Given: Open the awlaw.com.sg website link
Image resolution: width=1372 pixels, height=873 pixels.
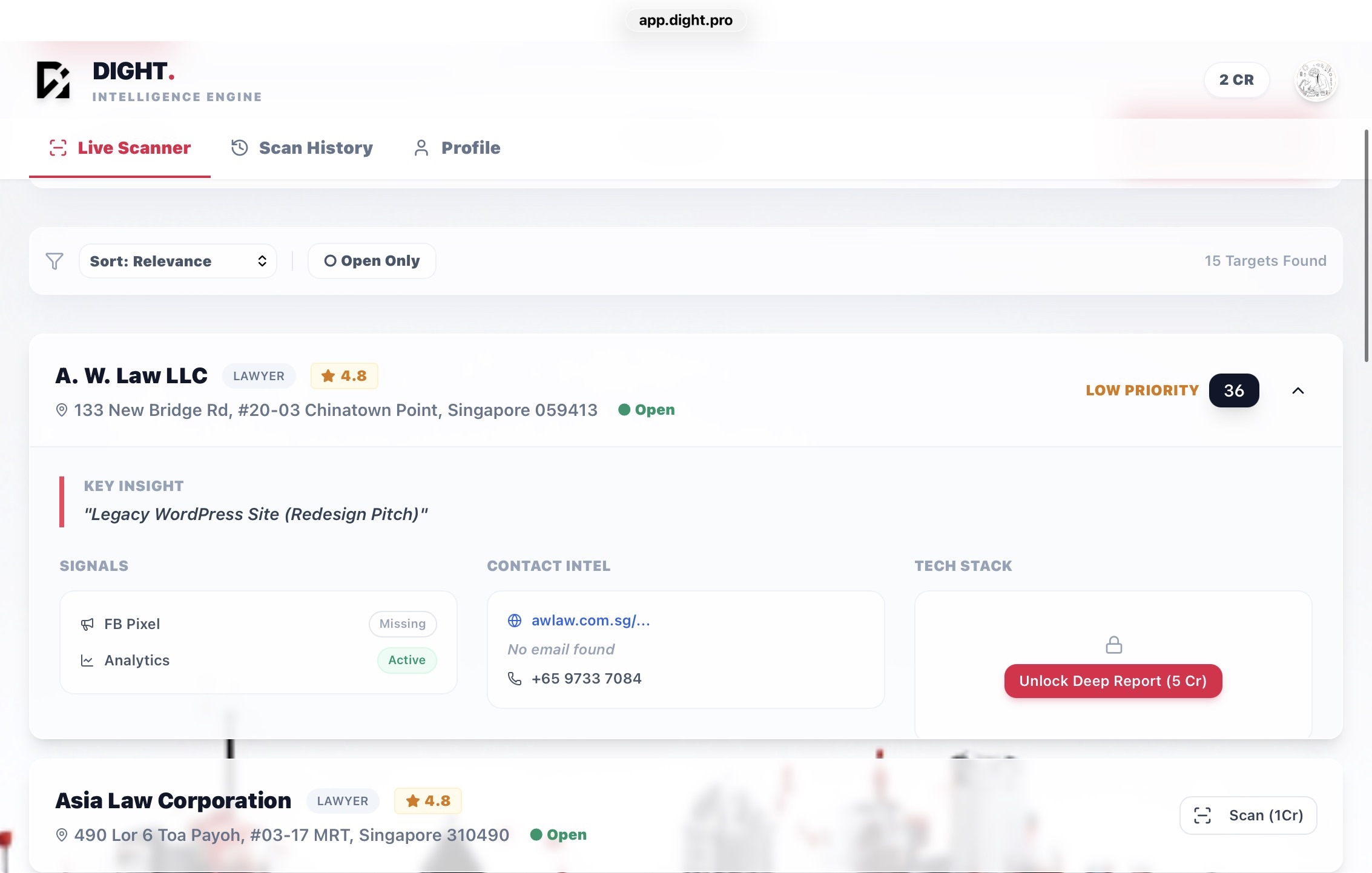Looking at the screenshot, I should (590, 621).
